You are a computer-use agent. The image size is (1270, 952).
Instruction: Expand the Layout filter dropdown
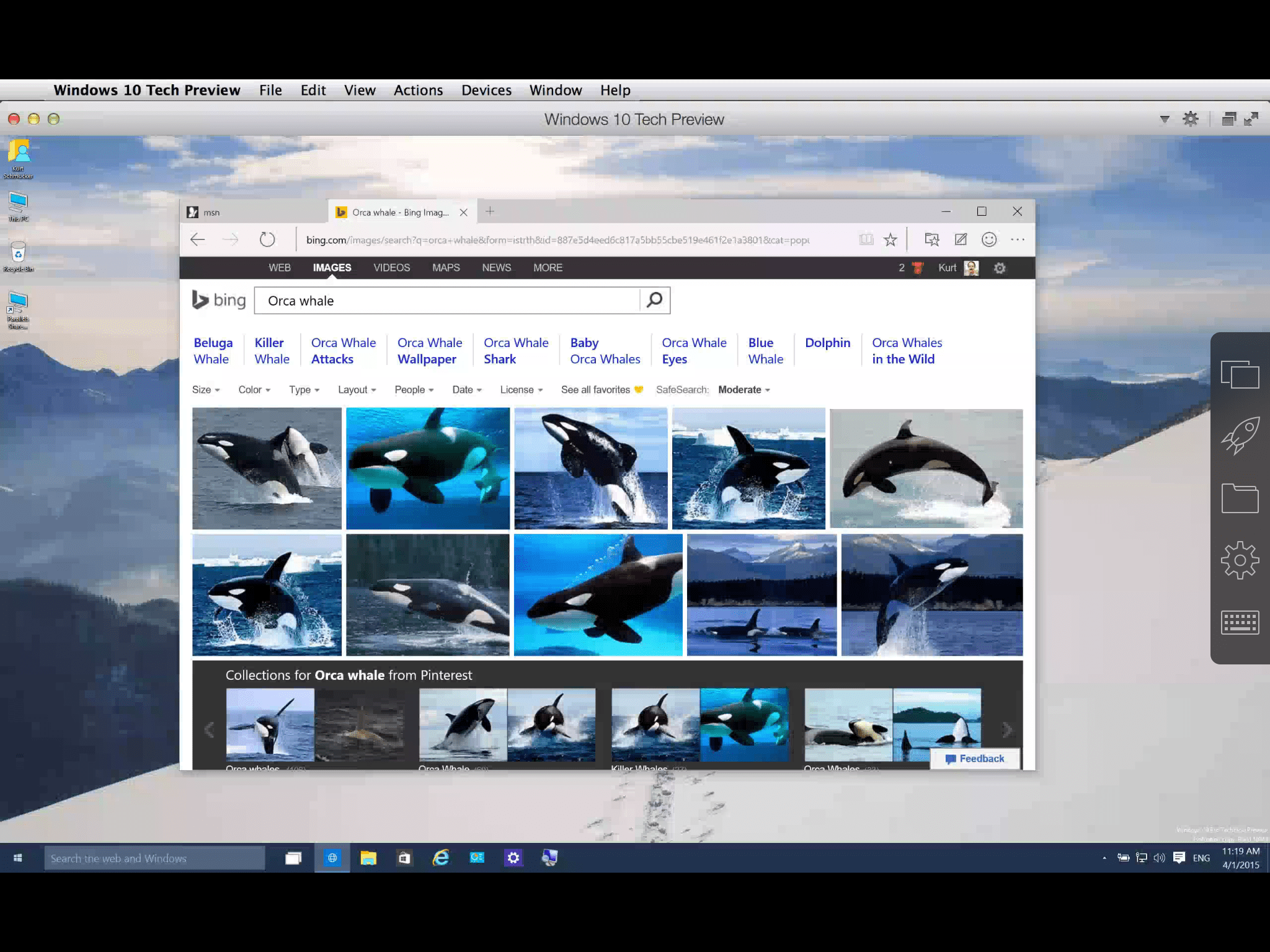(357, 390)
